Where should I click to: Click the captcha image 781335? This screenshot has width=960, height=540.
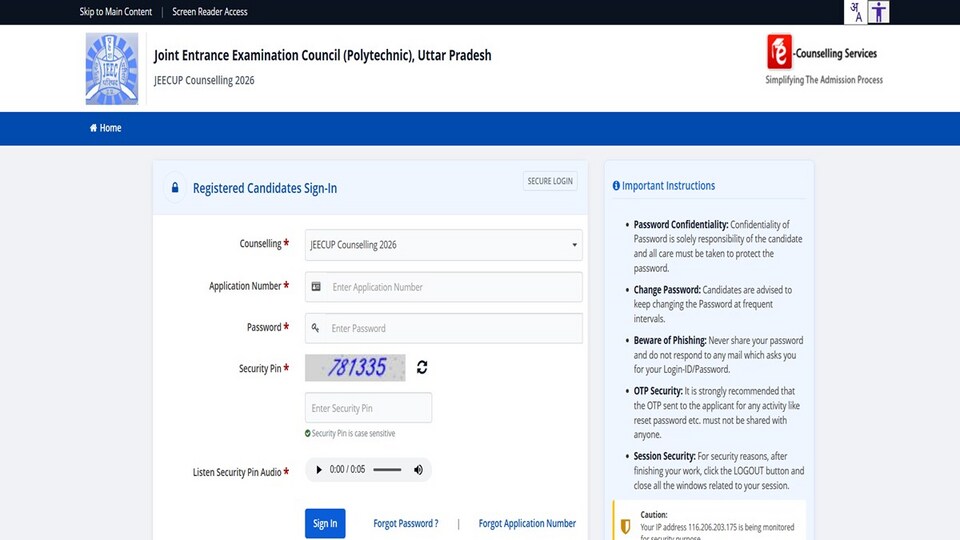point(355,367)
